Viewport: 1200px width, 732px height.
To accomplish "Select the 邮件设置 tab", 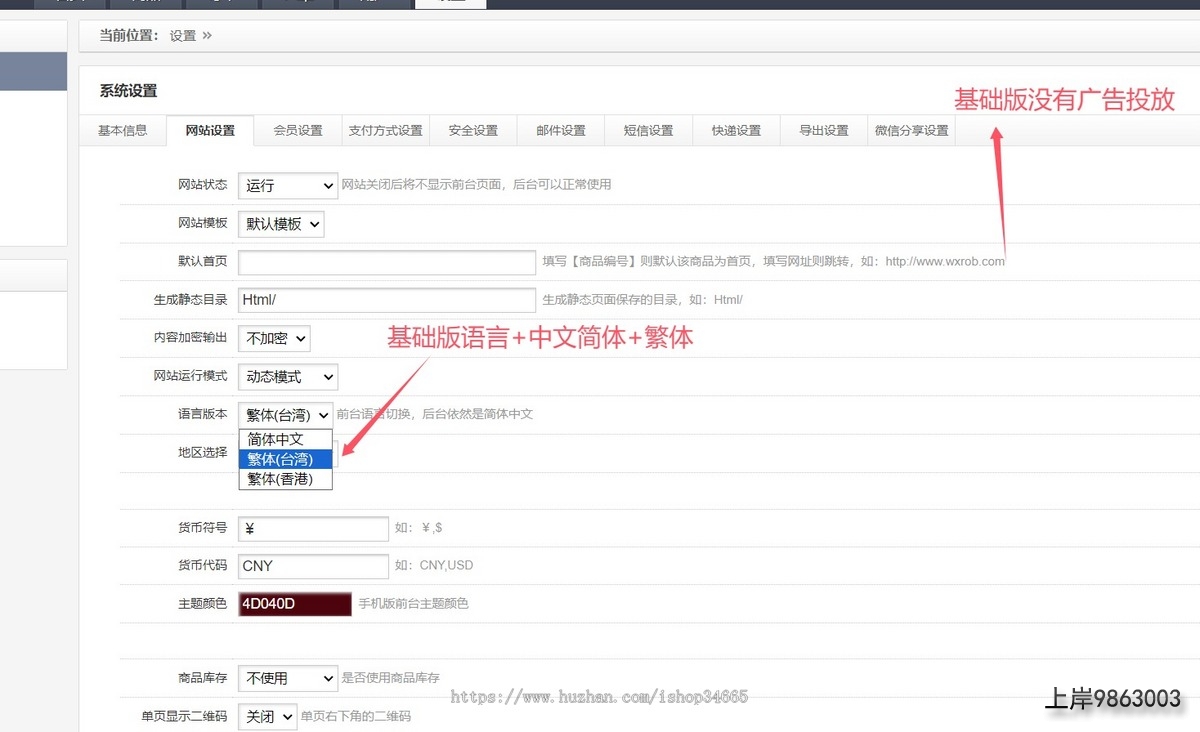I will click(561, 131).
